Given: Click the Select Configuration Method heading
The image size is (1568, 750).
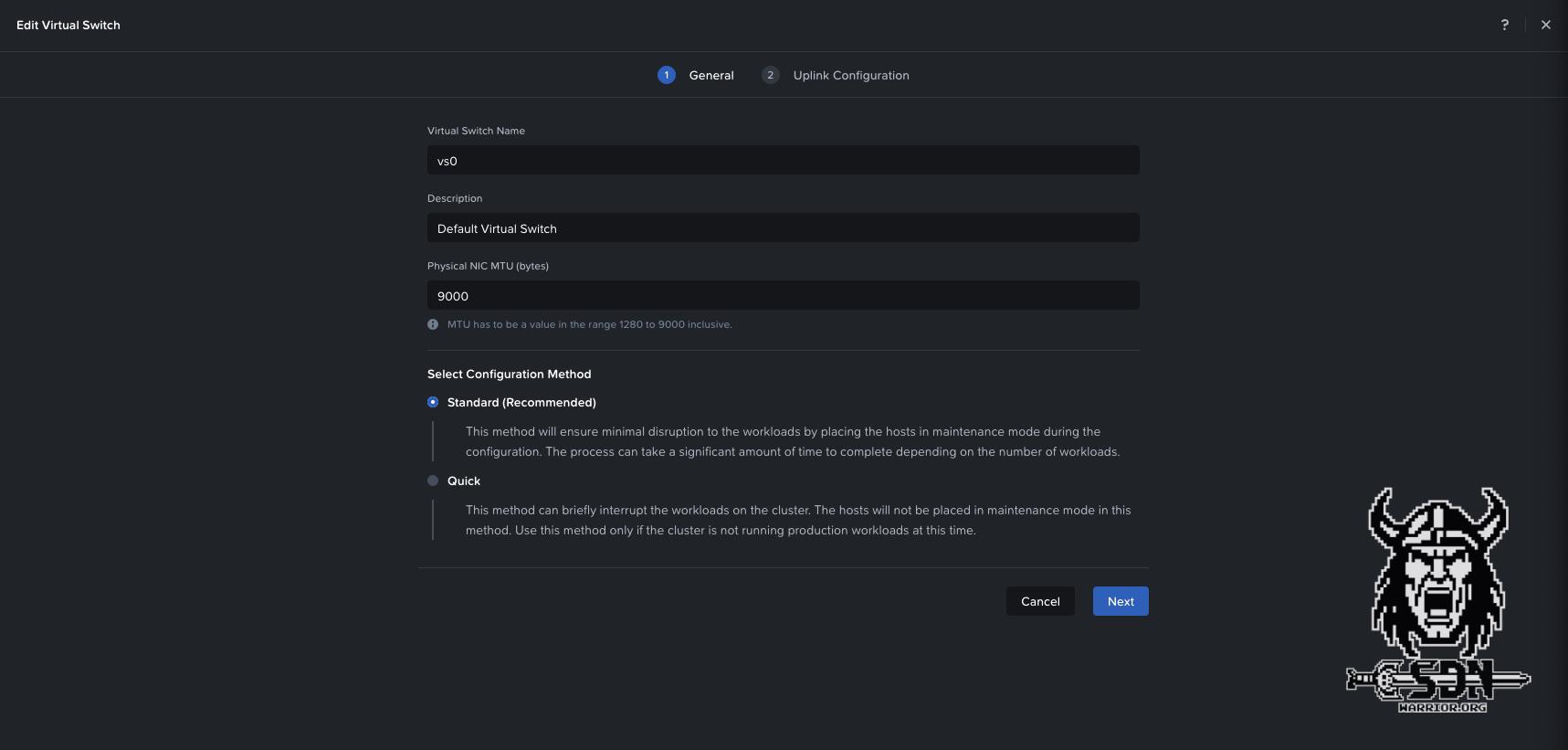Looking at the screenshot, I should tap(509, 374).
